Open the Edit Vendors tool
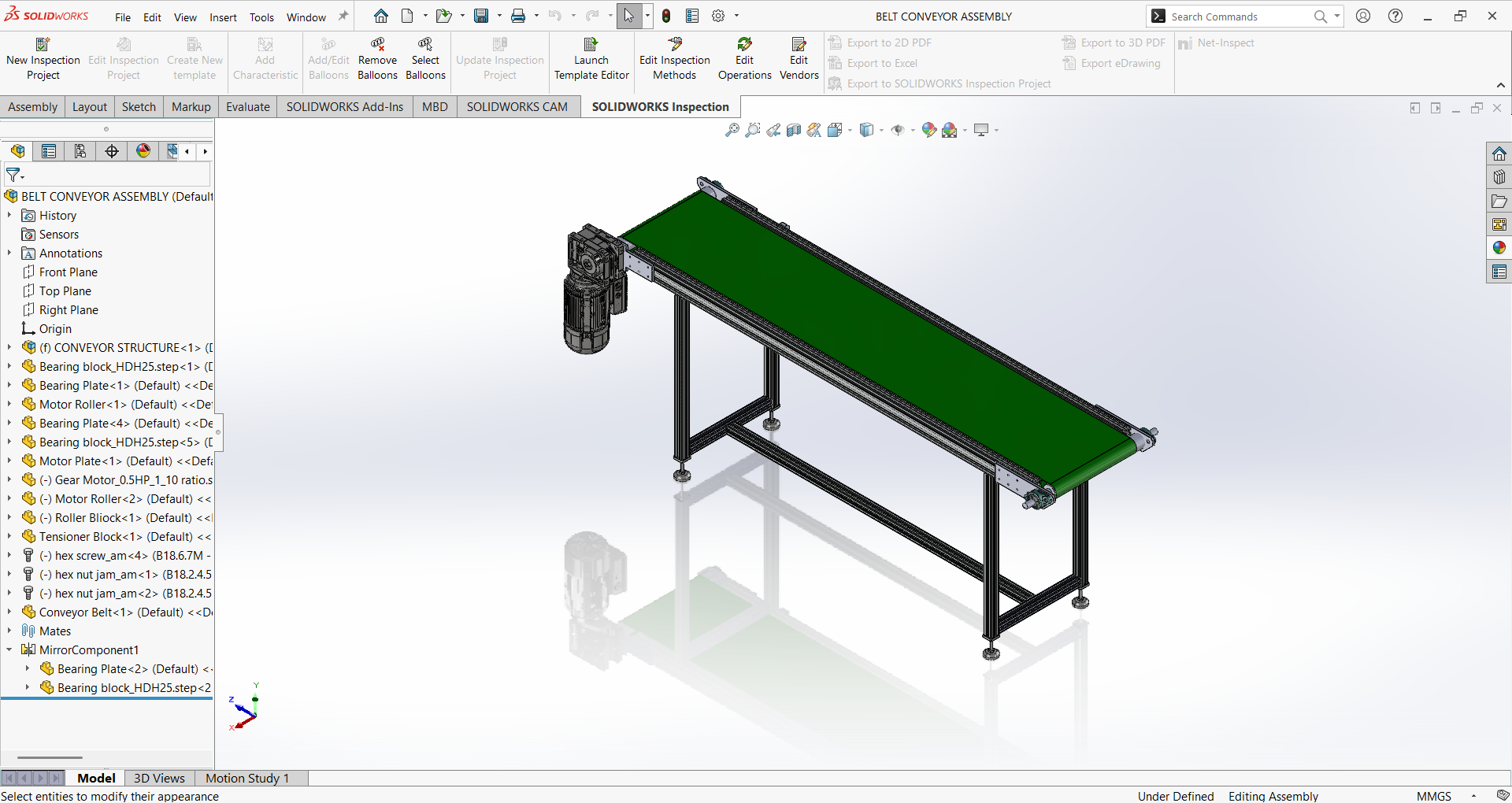Viewport: 1512px width, 803px height. (x=799, y=59)
